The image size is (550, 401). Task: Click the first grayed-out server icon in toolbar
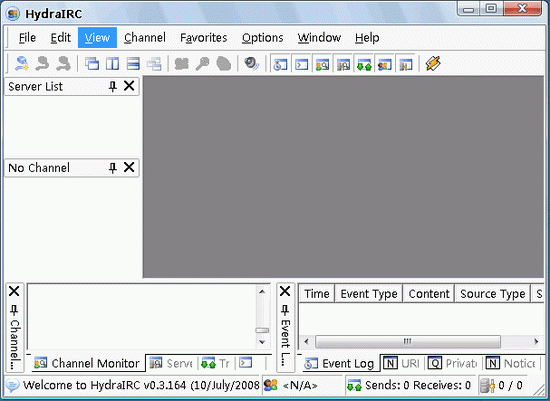(x=42, y=64)
